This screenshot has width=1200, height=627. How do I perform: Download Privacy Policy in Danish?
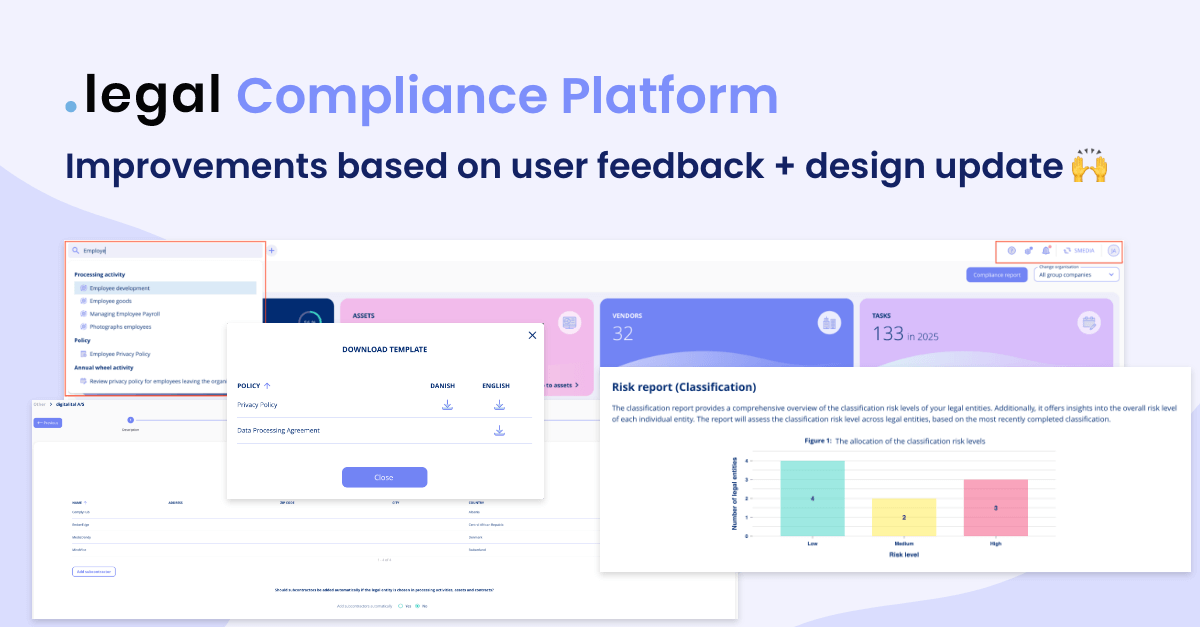(447, 405)
